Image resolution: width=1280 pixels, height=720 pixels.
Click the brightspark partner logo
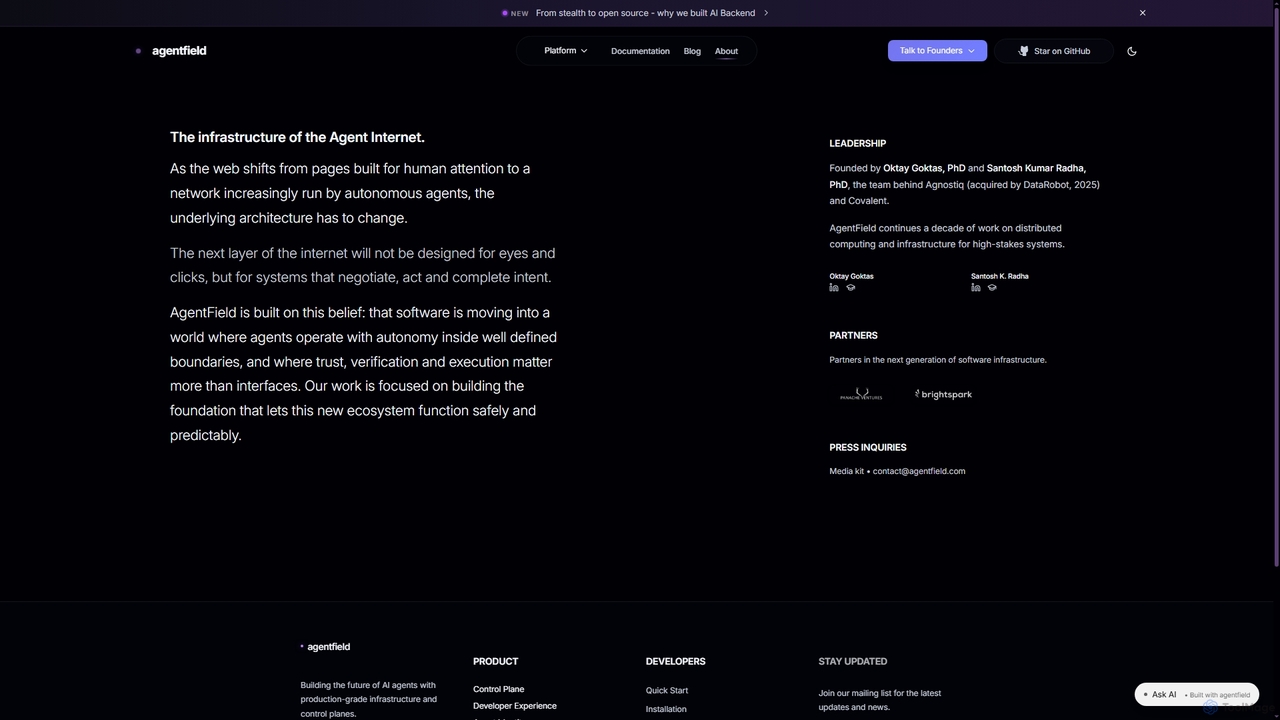[943, 394]
